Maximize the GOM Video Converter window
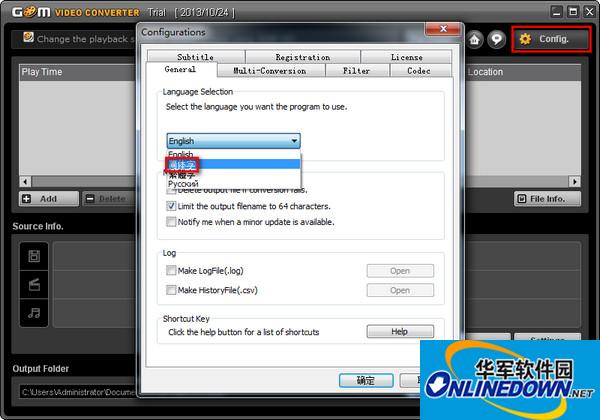Image resolution: width=600 pixels, height=420 pixels. tap(573, 12)
